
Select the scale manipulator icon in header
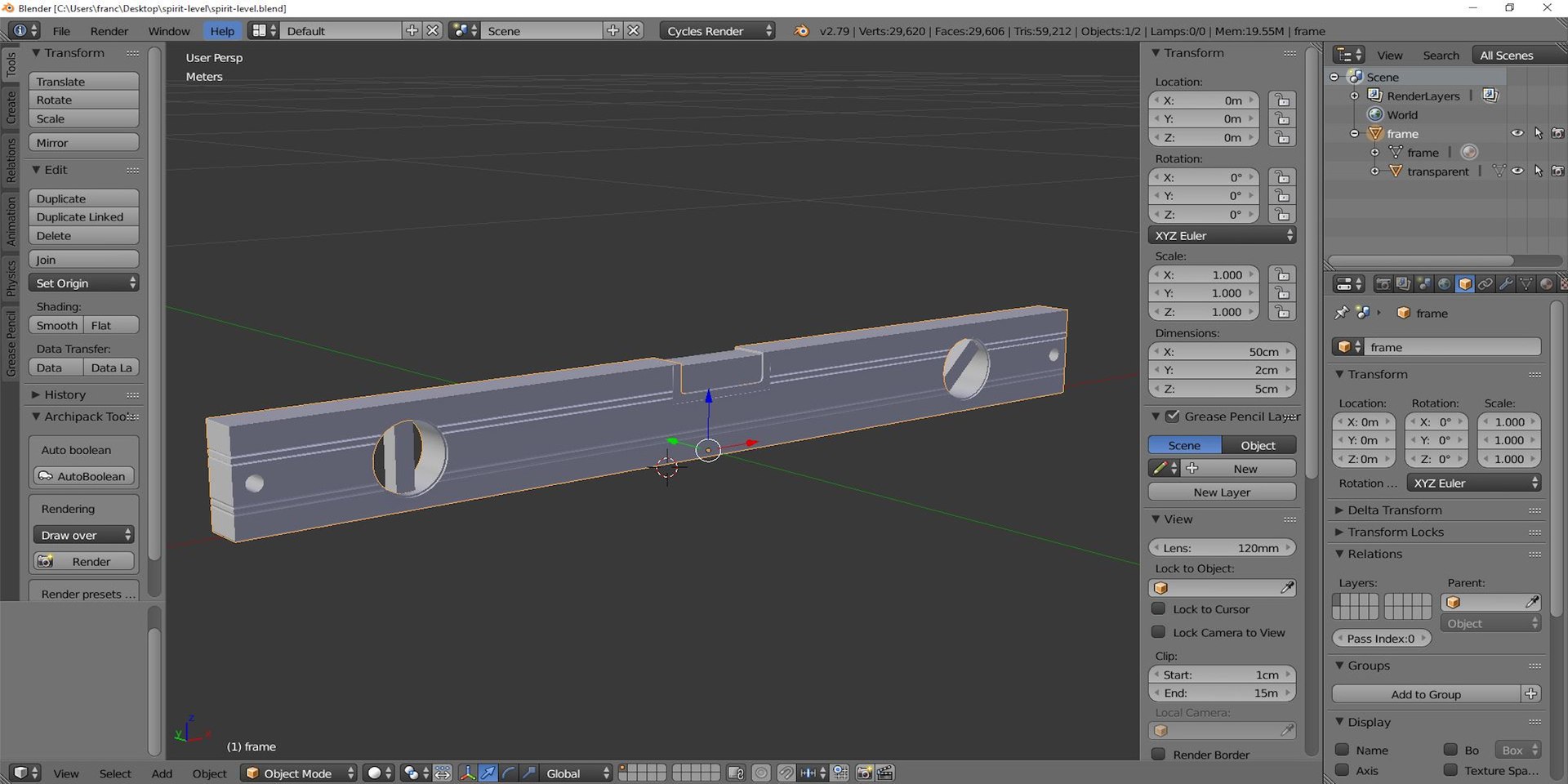[x=529, y=773]
